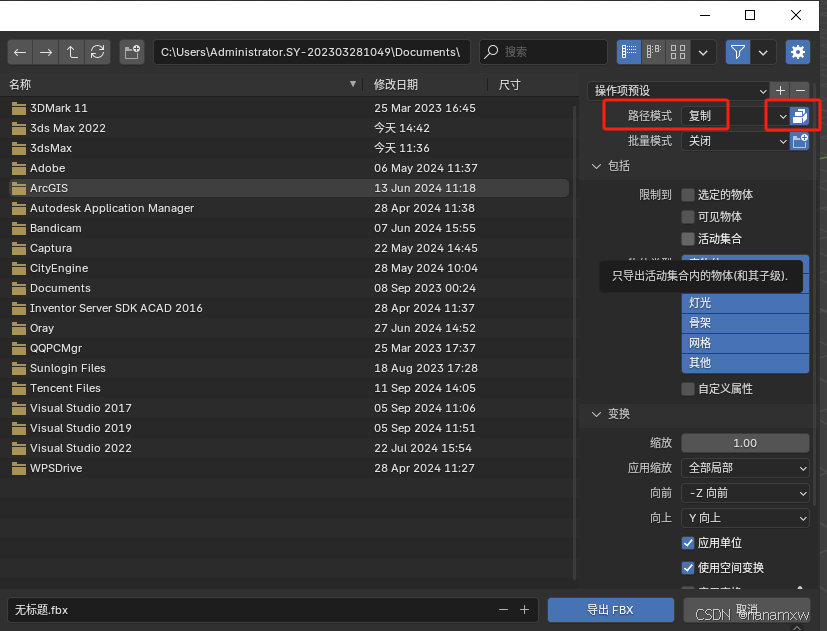Viewport: 827px width, 631px height.
Task: Adjust the scale value slider
Action: tap(745, 443)
